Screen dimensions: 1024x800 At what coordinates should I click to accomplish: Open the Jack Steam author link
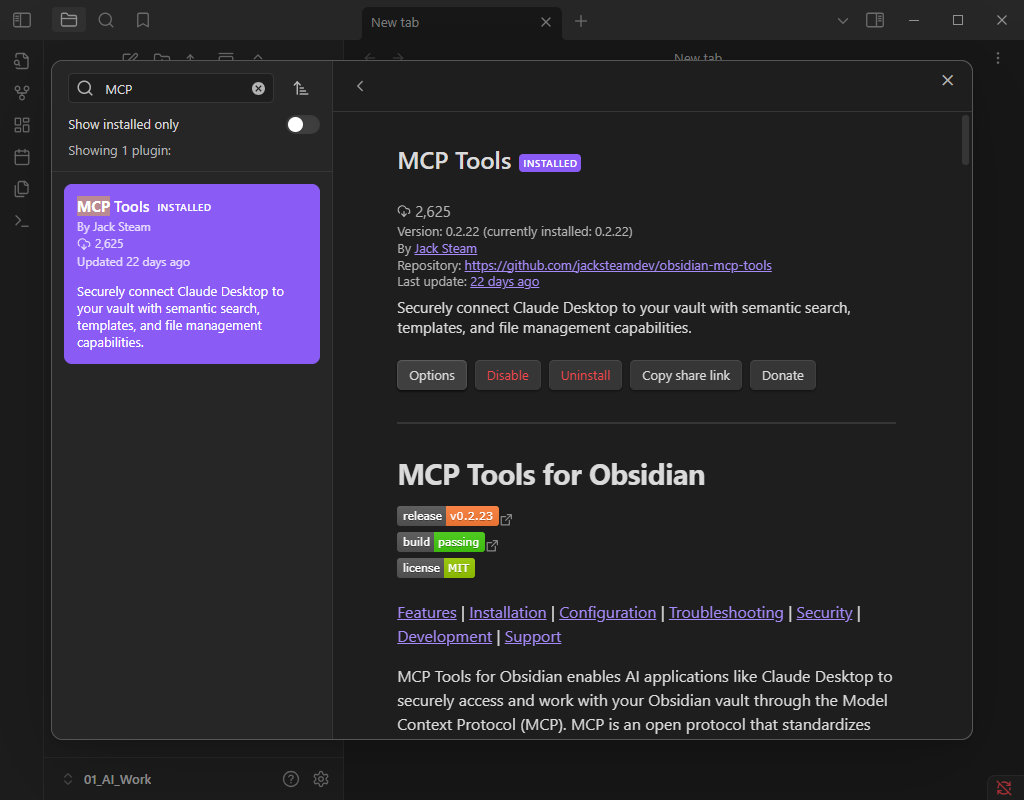point(445,249)
